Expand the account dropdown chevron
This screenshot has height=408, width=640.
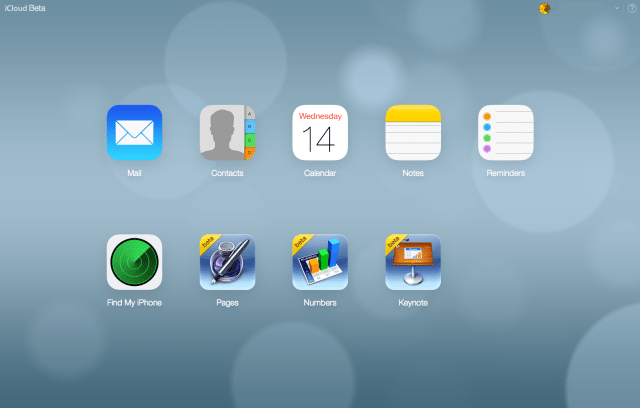(x=617, y=8)
